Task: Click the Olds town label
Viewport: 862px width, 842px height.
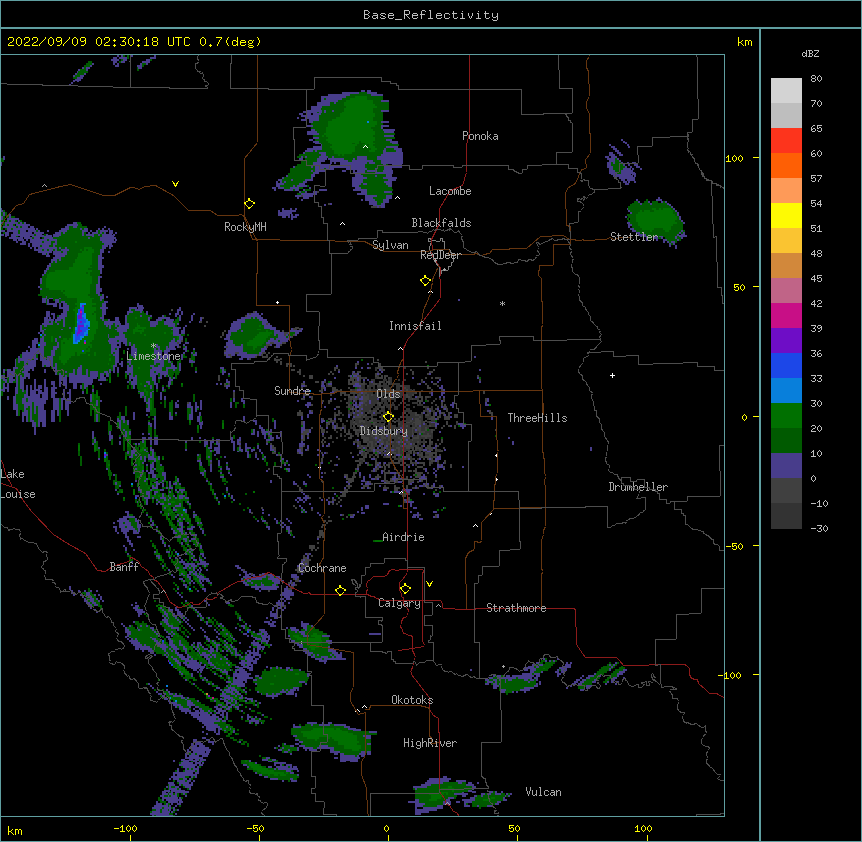Action: point(388,394)
